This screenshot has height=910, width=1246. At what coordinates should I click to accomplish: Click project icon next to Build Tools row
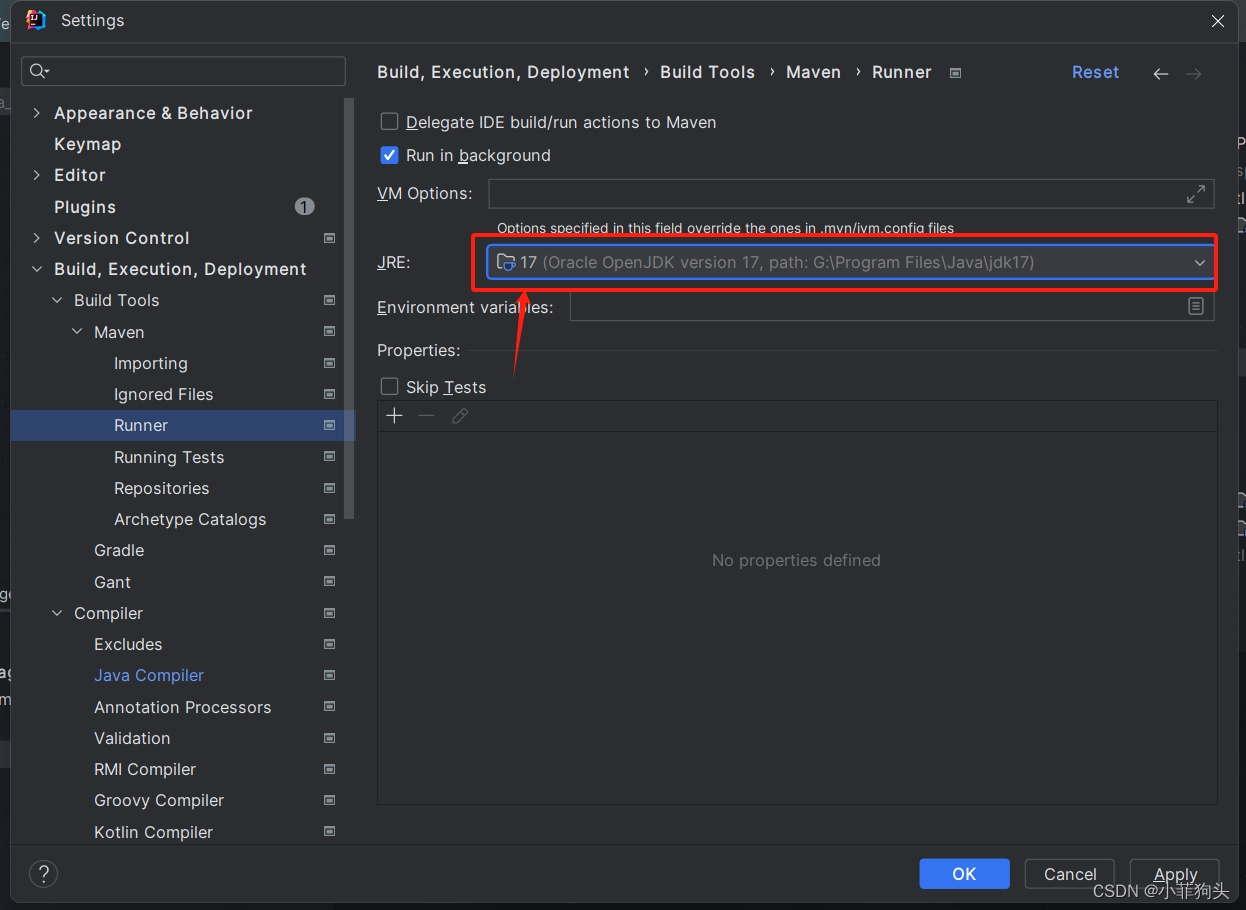click(x=329, y=300)
